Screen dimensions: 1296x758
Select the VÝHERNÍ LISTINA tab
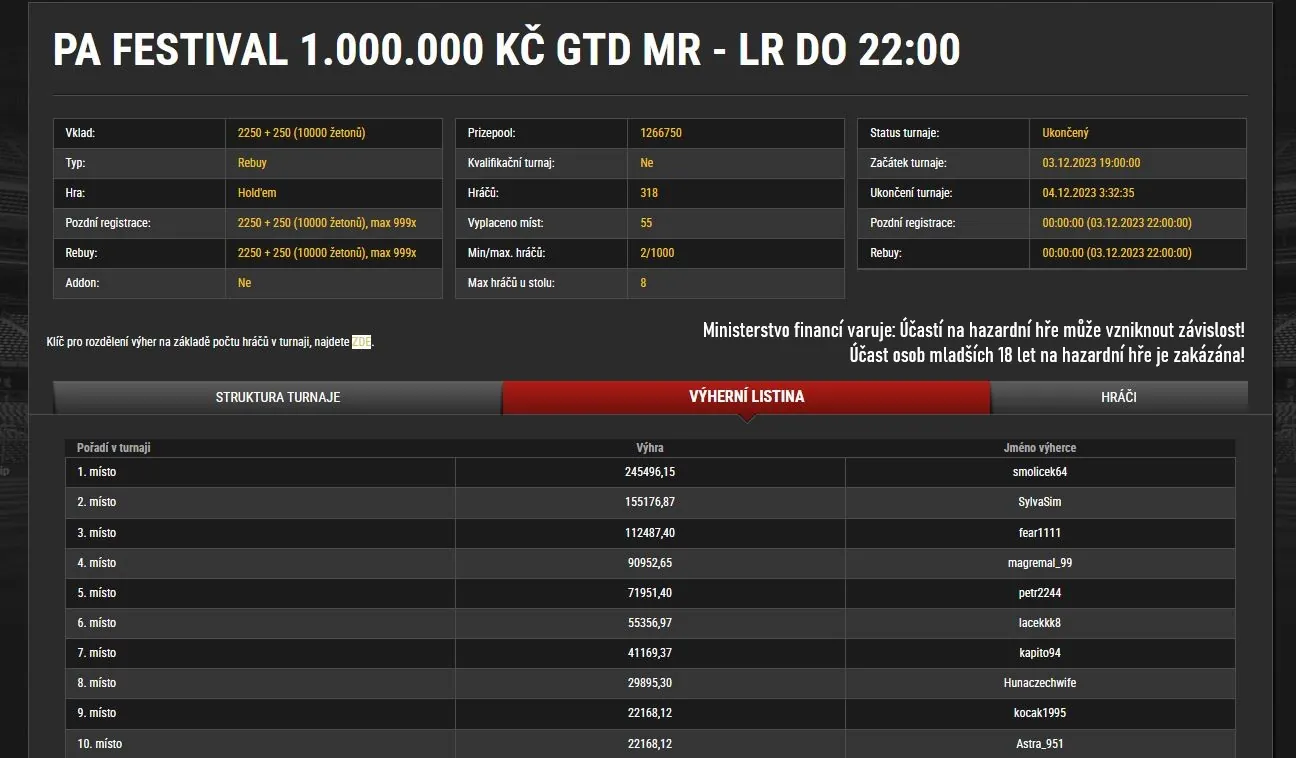pos(747,396)
